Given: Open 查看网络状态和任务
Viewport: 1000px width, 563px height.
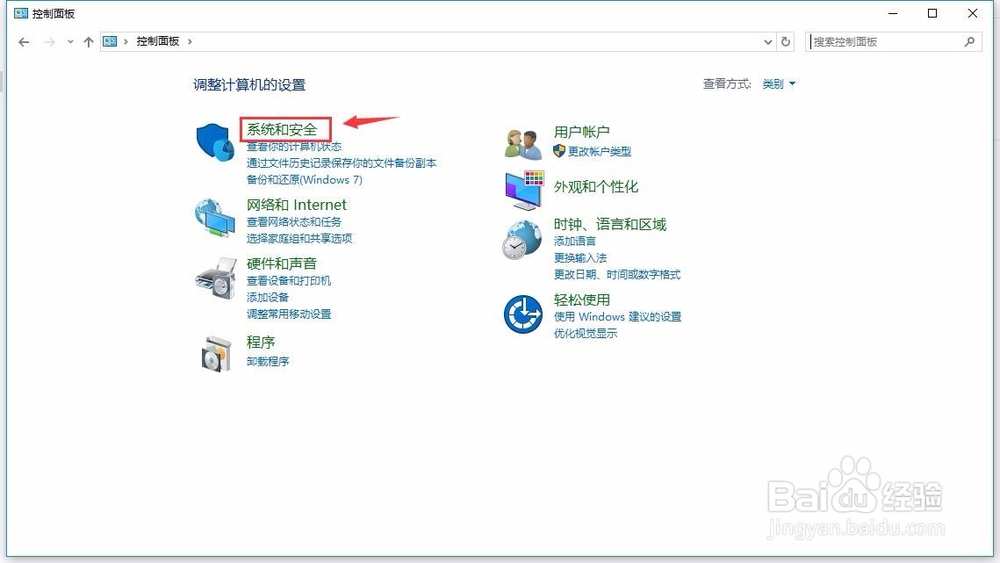Looking at the screenshot, I should 294,222.
